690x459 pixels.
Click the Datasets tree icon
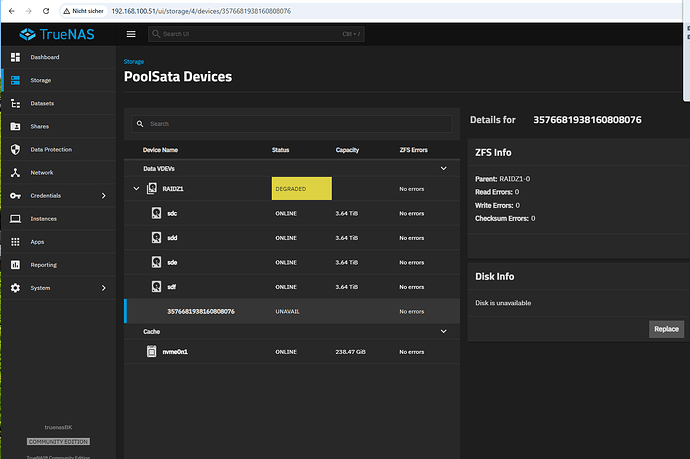click(x=15, y=103)
